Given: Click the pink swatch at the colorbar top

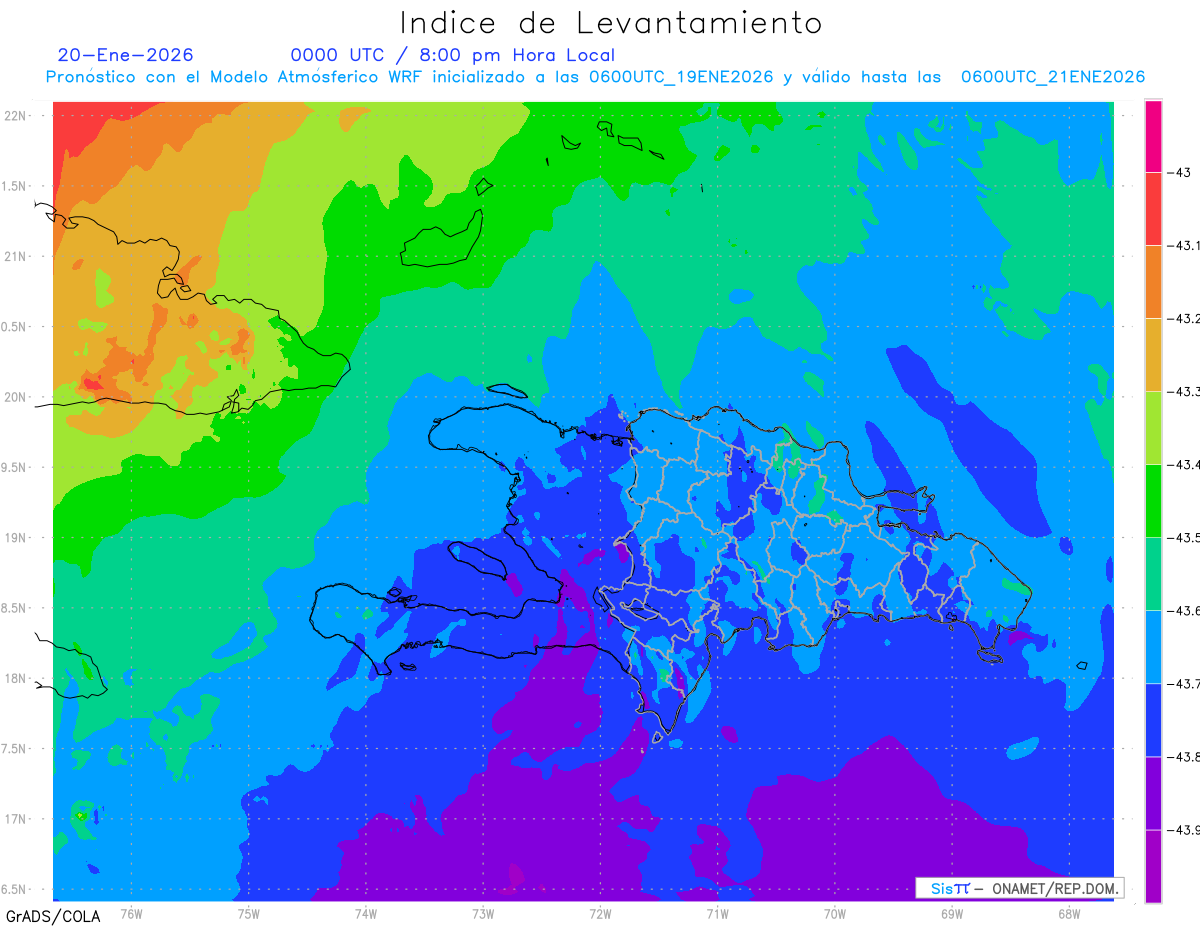Looking at the screenshot, I should click(1153, 136).
